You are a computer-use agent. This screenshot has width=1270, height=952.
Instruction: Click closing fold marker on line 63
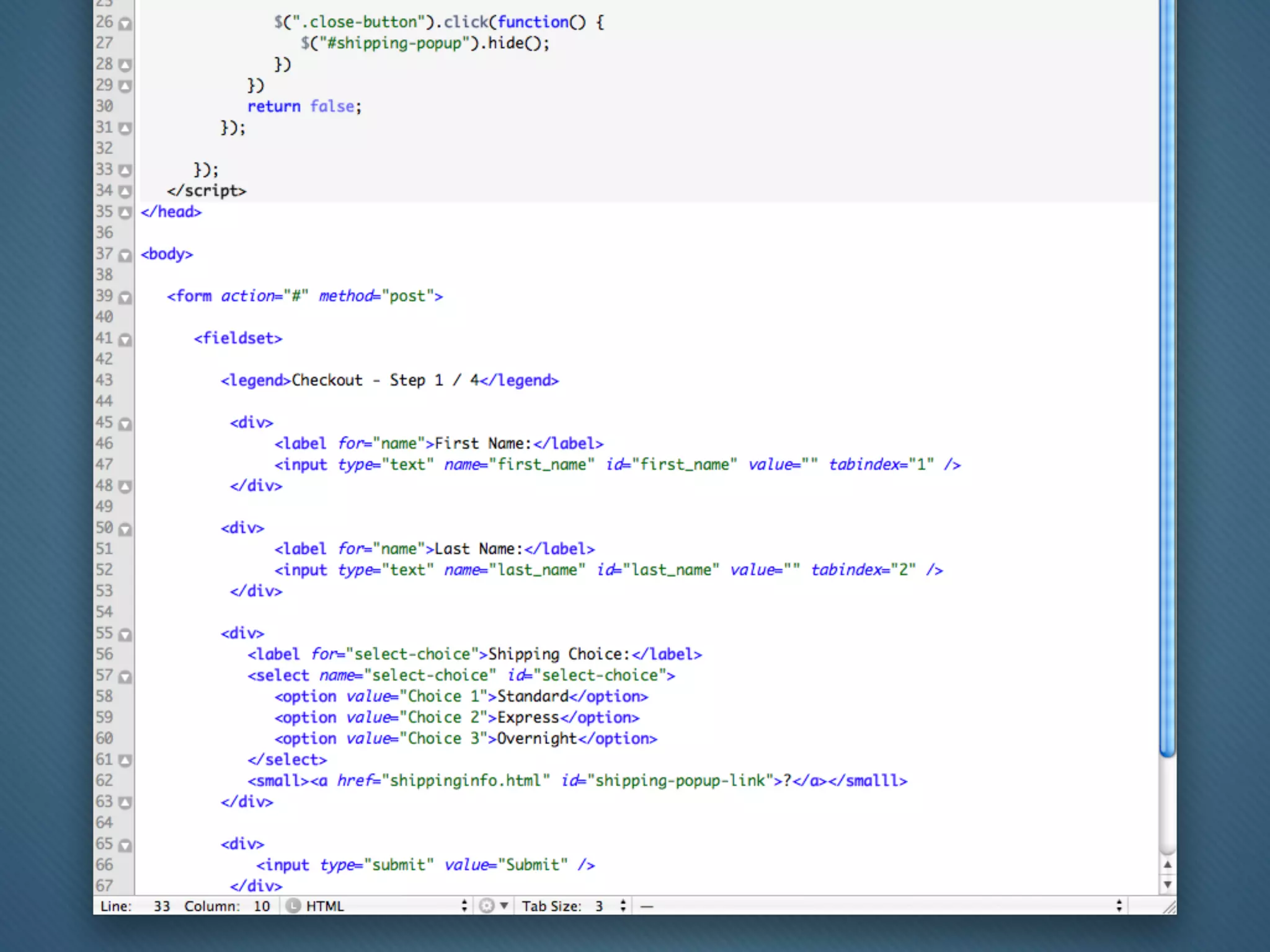coord(125,803)
